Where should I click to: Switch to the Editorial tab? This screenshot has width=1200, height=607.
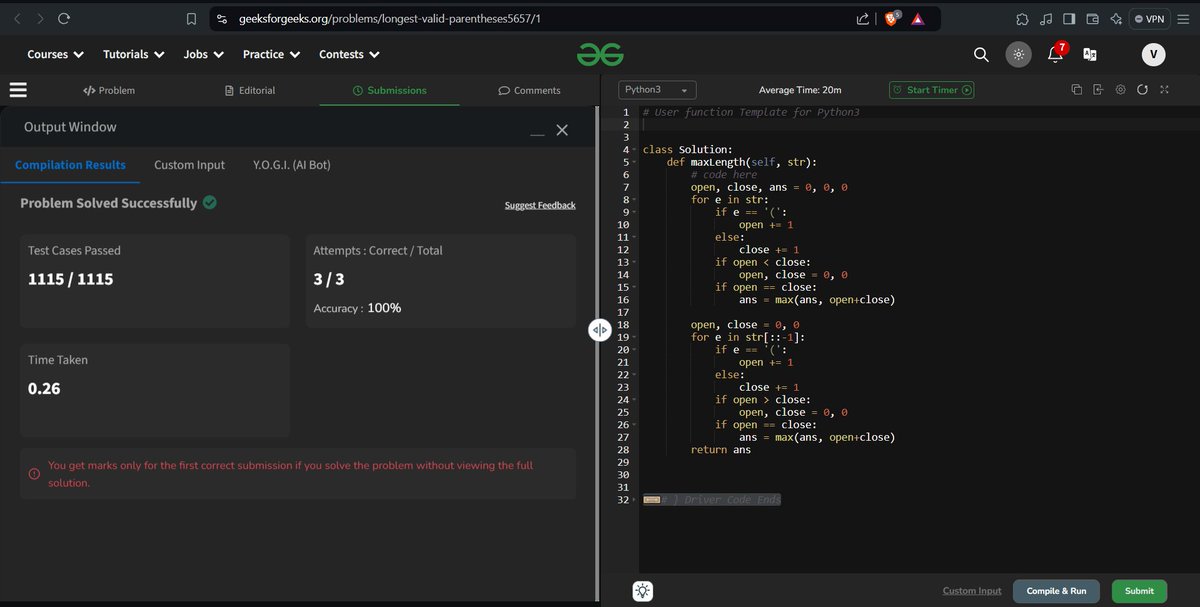pyautogui.click(x=250, y=90)
